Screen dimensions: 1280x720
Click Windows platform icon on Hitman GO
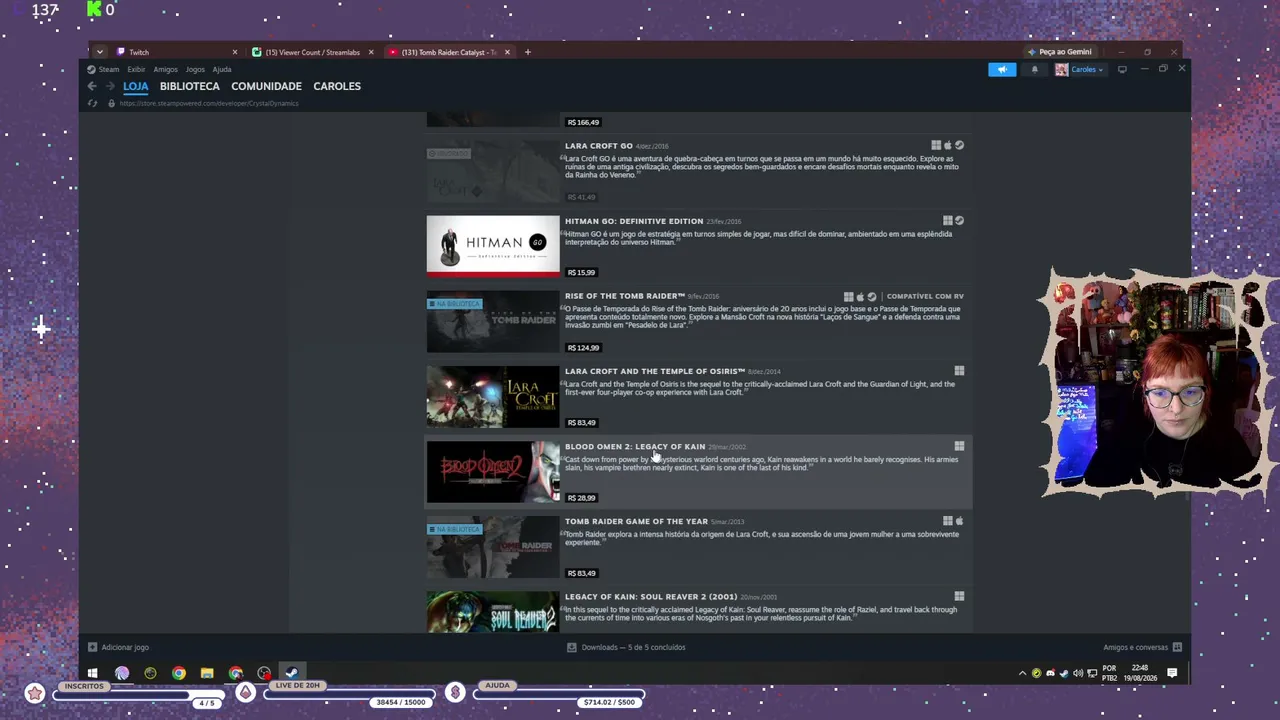(947, 221)
